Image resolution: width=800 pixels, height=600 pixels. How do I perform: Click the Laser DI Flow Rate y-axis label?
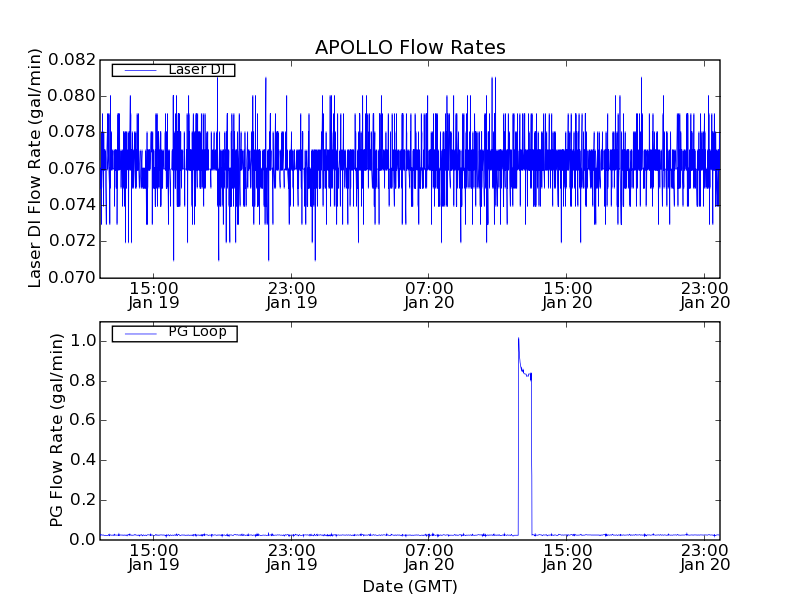[x=35, y=168]
